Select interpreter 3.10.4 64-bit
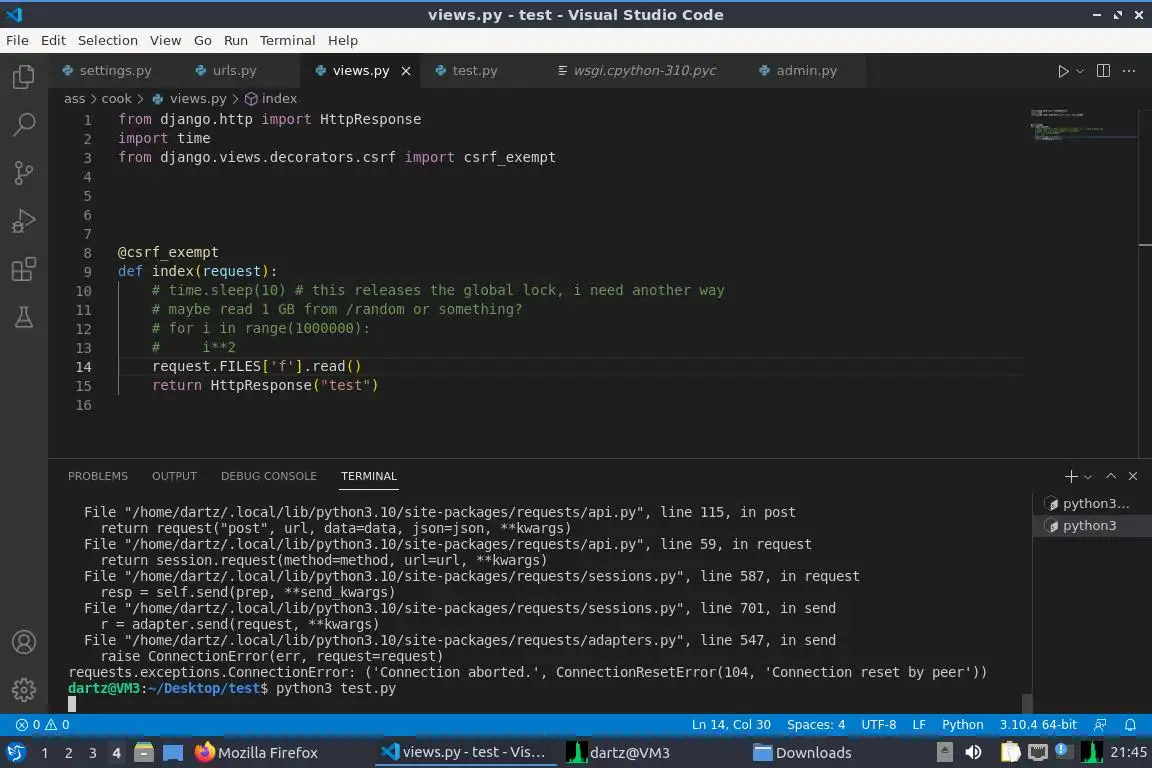 point(1037,725)
